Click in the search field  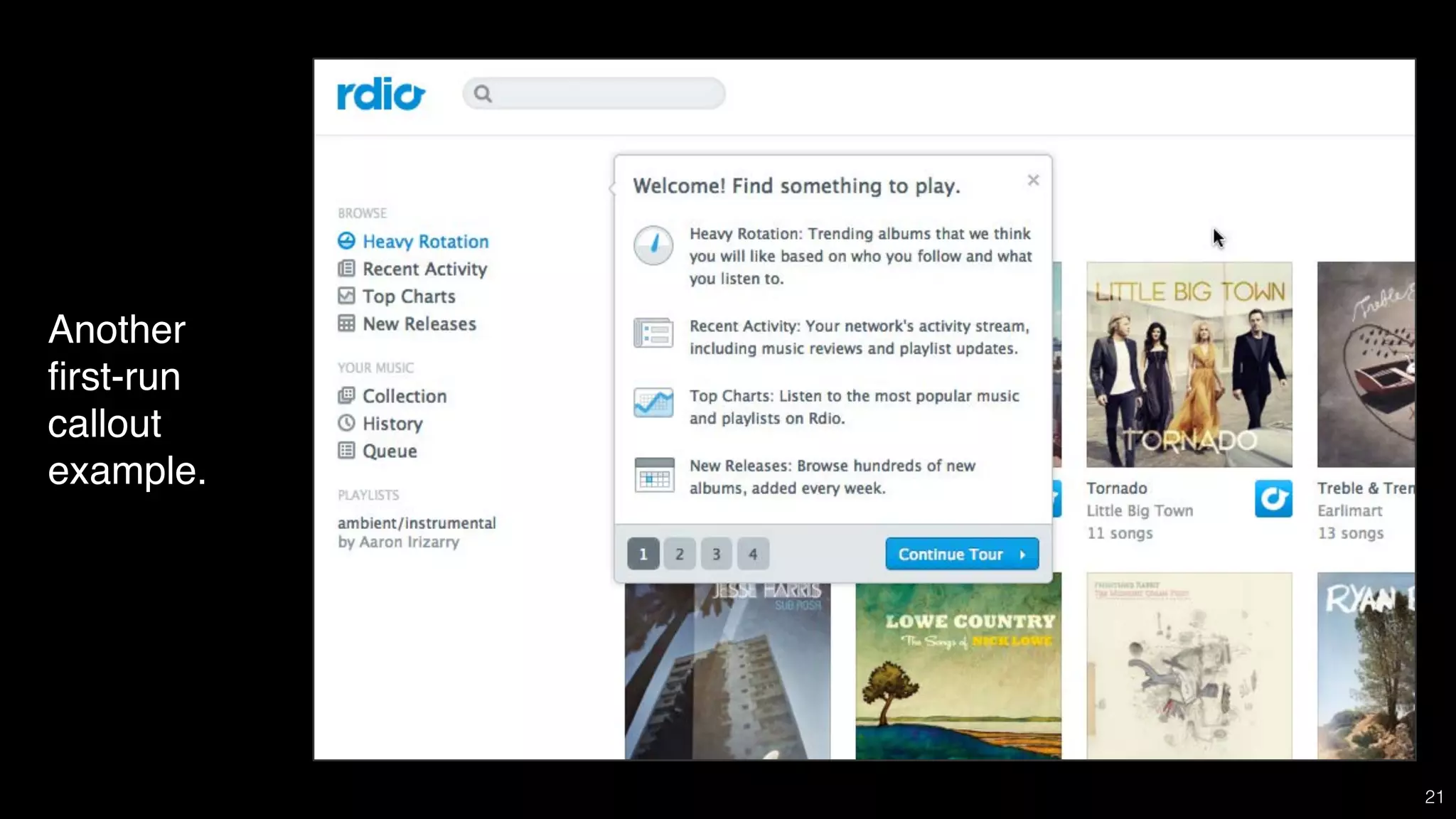click(604, 94)
